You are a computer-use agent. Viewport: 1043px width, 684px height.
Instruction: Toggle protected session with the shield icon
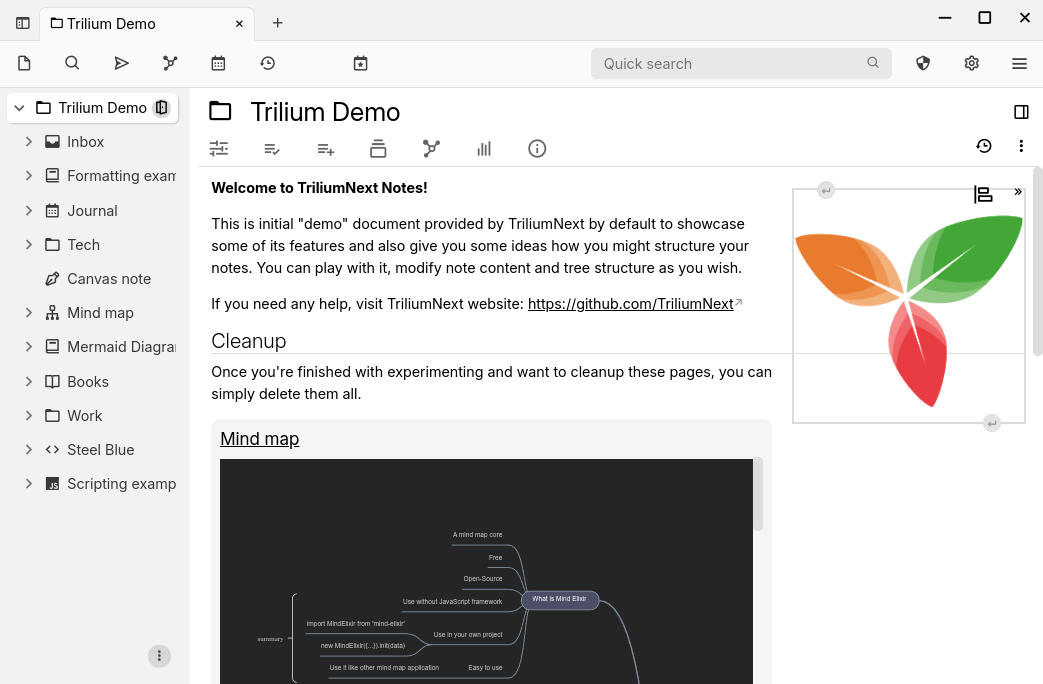922,63
